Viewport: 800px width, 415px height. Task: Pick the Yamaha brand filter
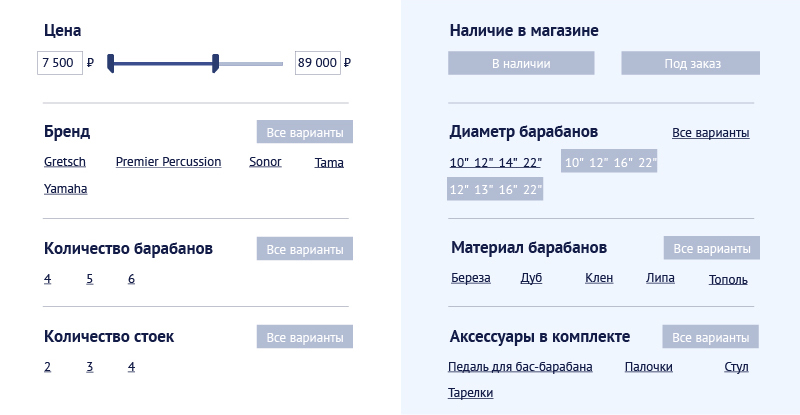pyautogui.click(x=65, y=189)
